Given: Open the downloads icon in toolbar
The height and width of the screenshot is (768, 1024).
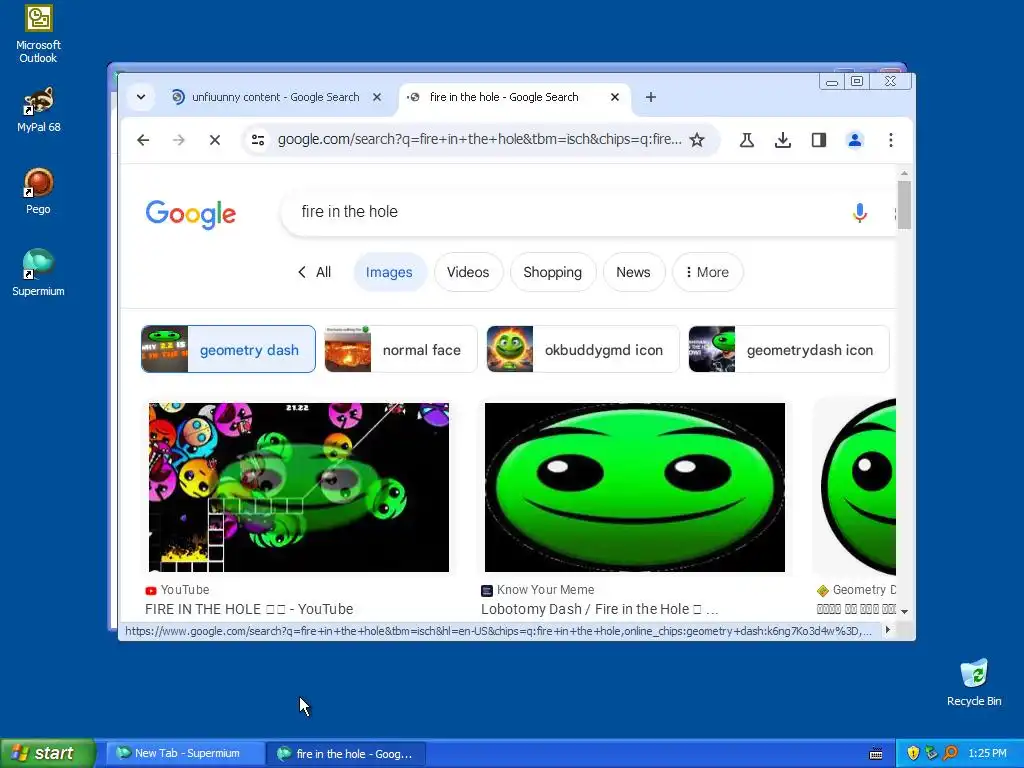Looking at the screenshot, I should point(782,140).
